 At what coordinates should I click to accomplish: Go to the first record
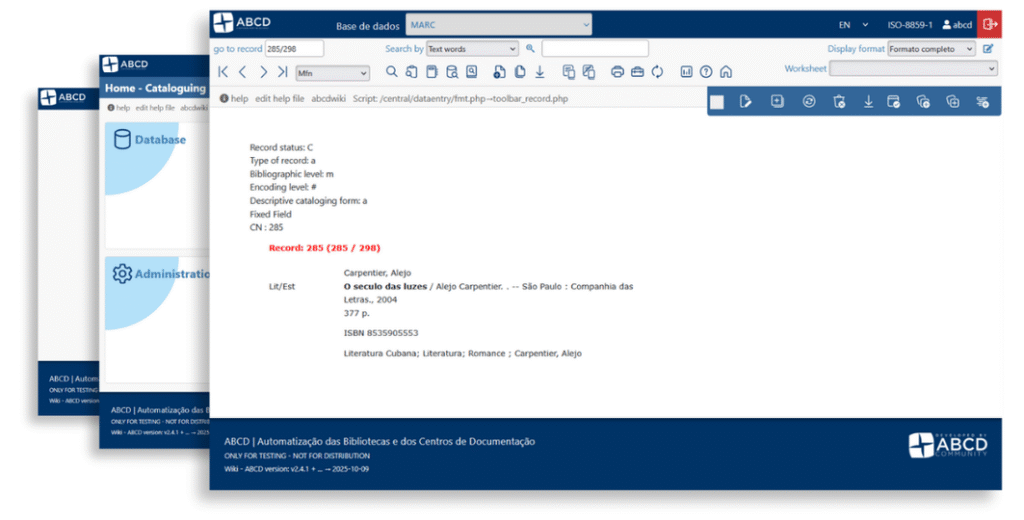click(x=223, y=72)
